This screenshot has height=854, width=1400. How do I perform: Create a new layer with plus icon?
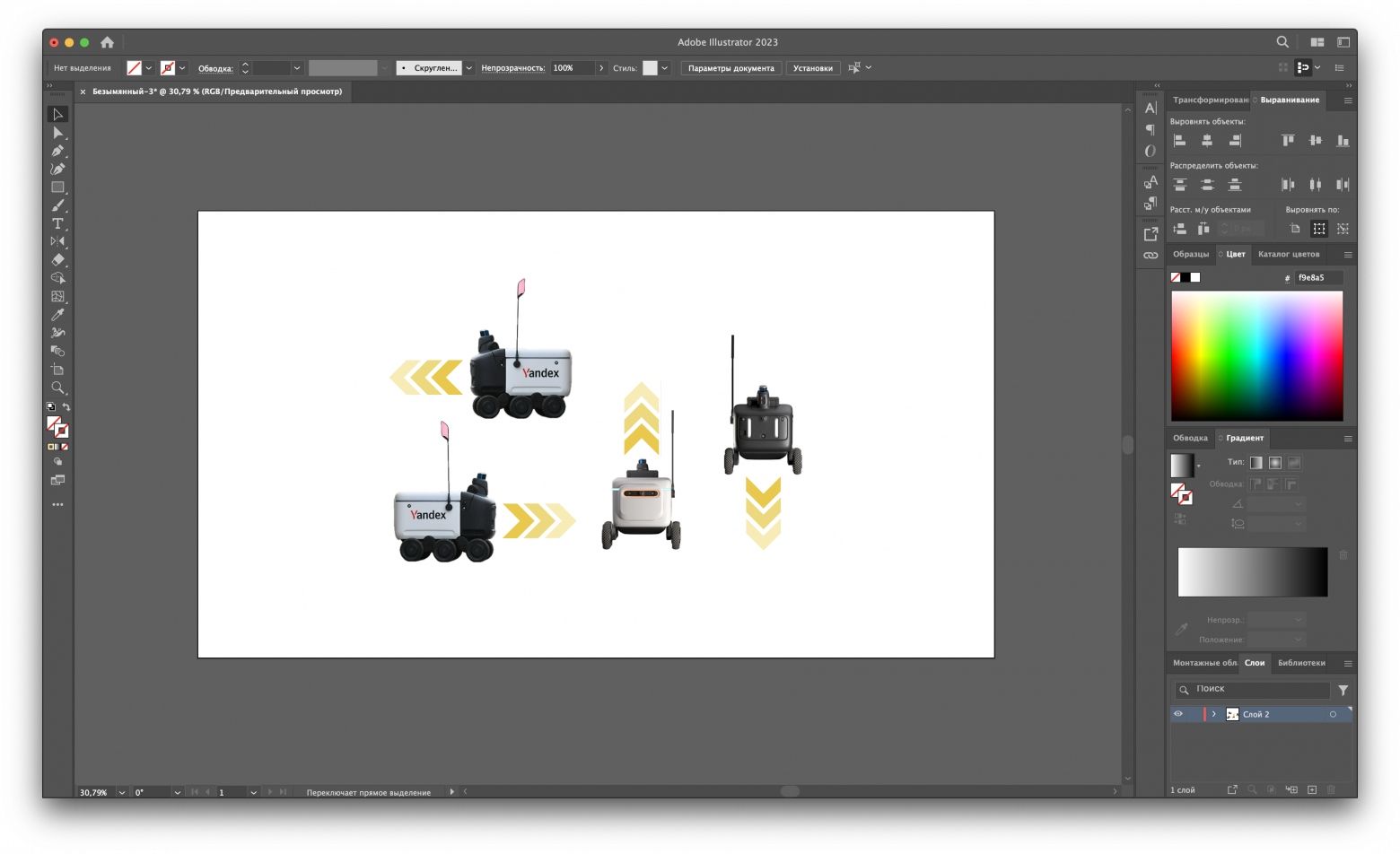pos(1312,789)
